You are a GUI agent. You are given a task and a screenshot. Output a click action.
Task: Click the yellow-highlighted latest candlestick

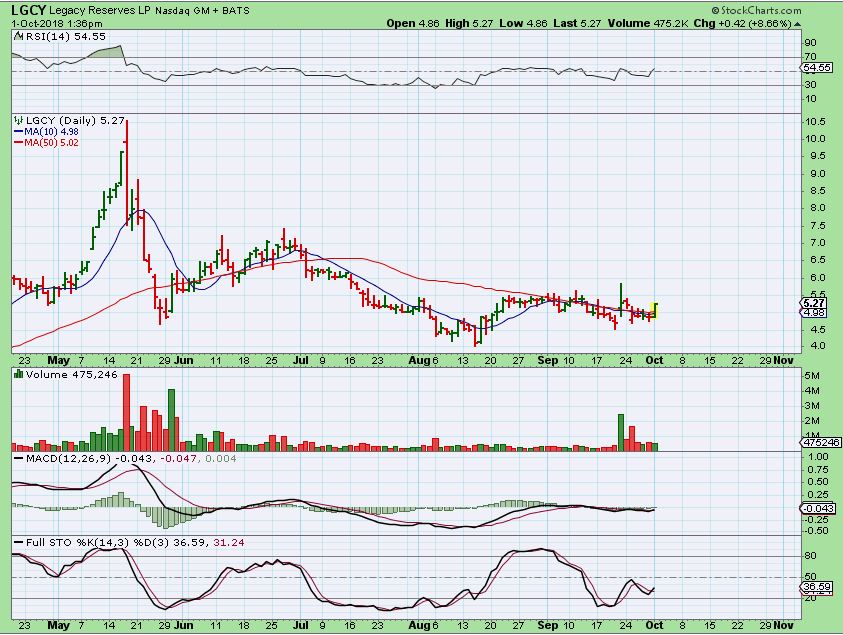coord(654,310)
